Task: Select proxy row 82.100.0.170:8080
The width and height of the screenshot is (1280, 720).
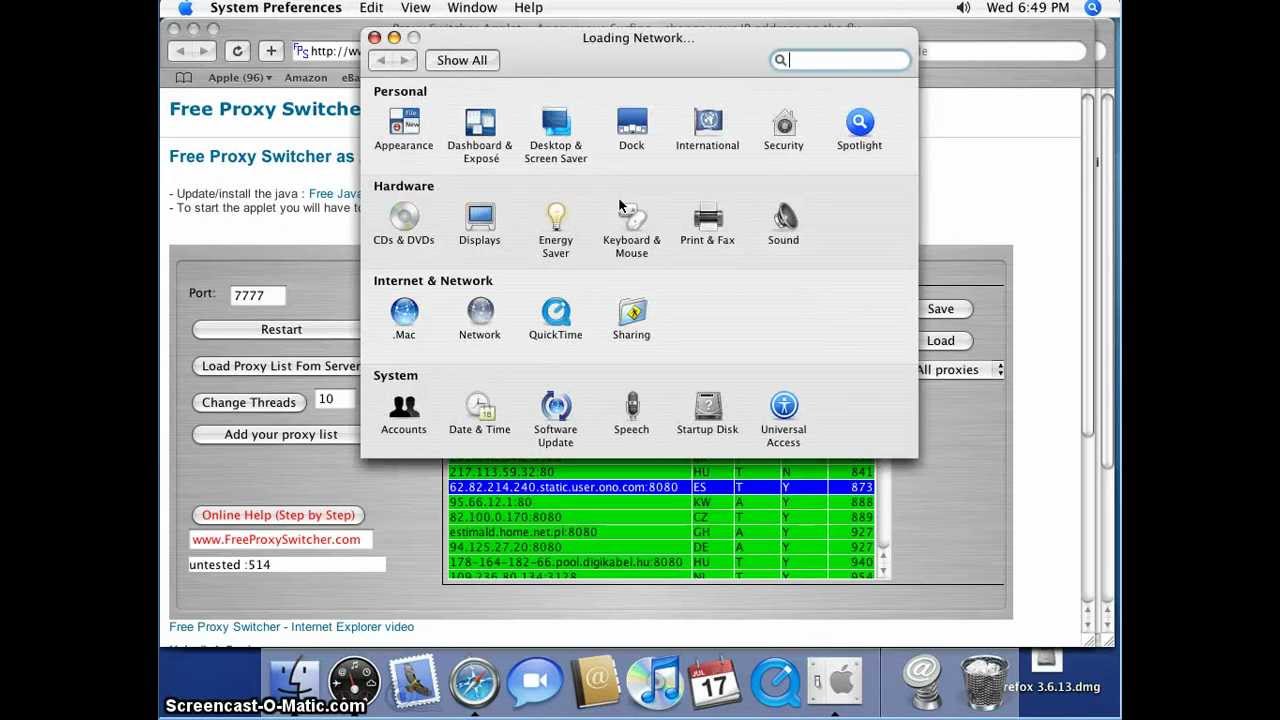Action: pos(661,517)
